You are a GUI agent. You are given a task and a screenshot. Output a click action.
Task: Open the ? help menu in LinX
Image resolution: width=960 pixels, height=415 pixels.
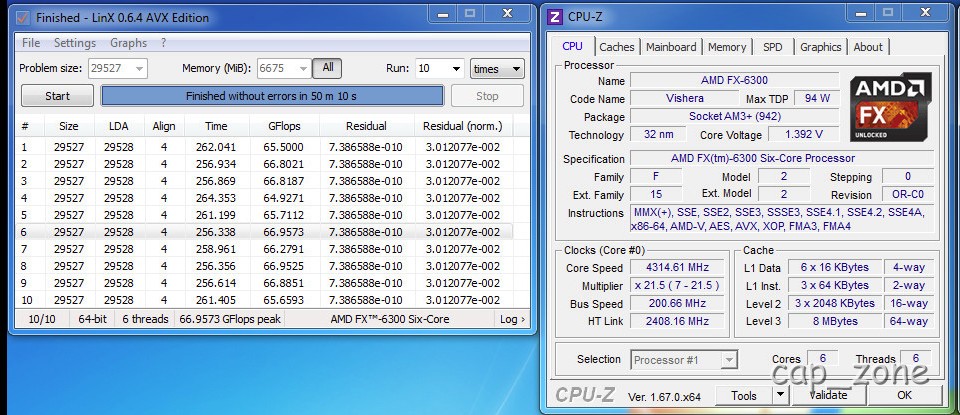[x=163, y=43]
